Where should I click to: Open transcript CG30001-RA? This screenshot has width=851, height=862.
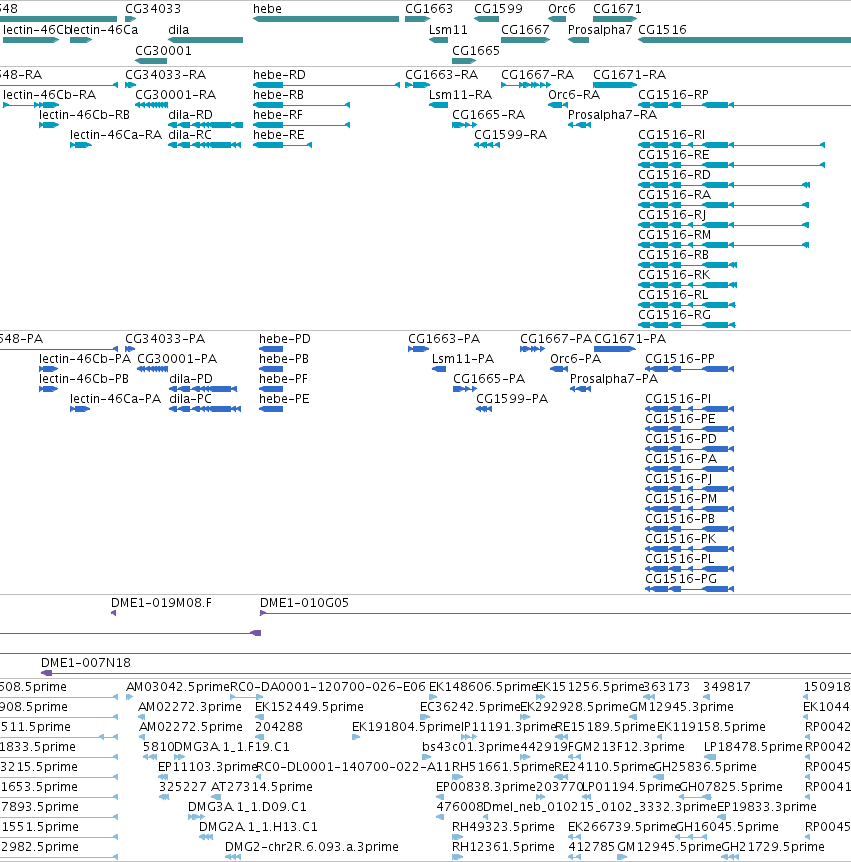click(176, 95)
